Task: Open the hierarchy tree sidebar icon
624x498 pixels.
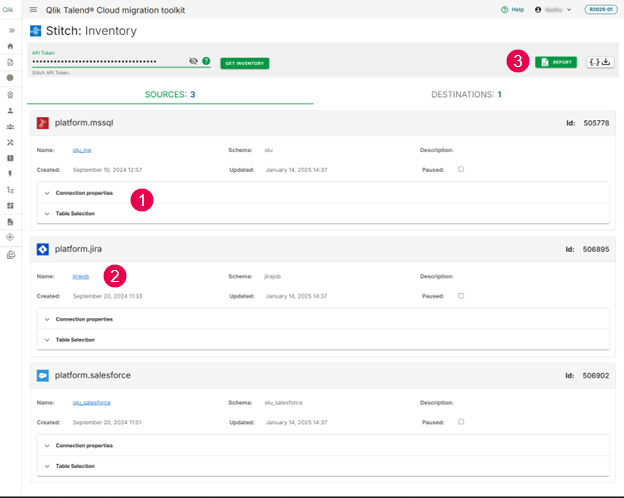Action: [10, 190]
